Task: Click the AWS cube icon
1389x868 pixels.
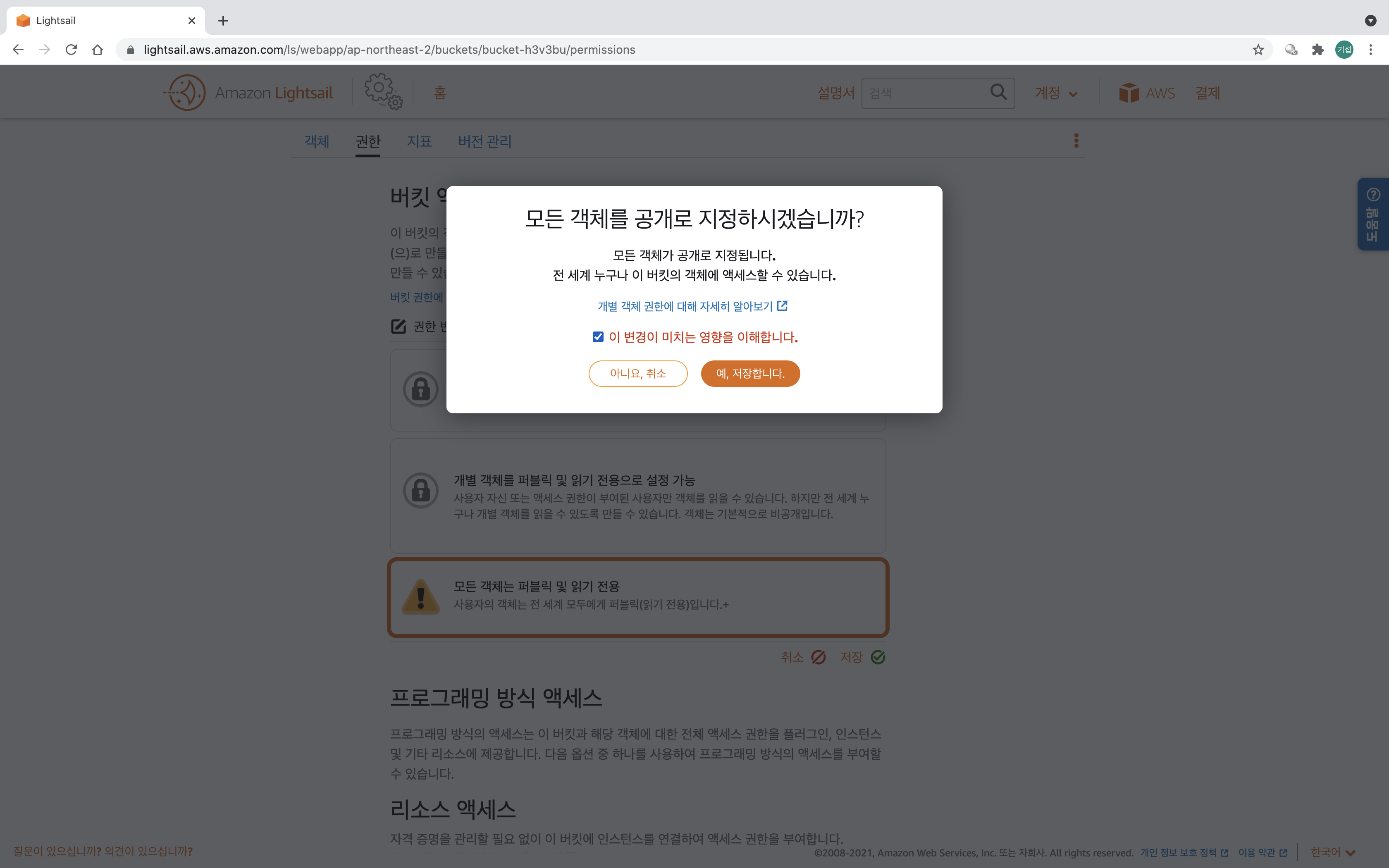Action: (1129, 93)
